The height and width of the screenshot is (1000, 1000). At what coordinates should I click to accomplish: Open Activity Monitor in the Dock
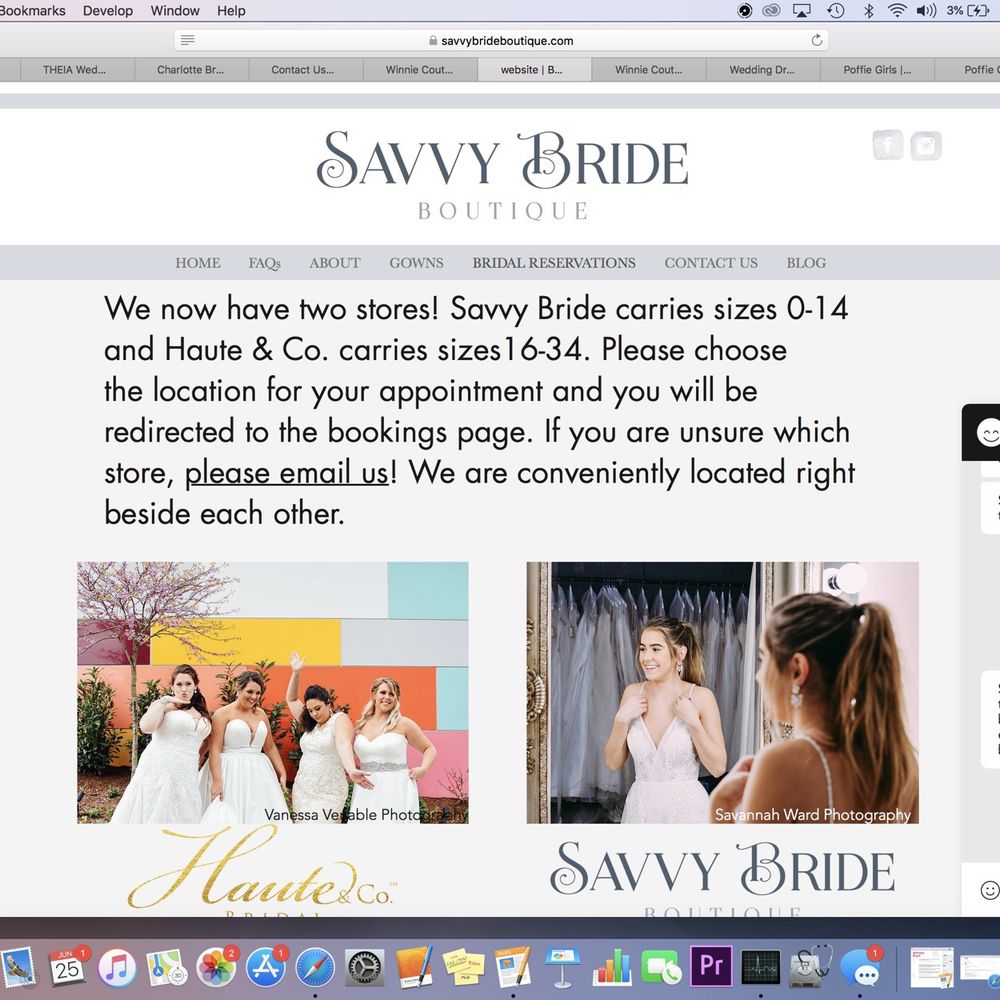click(761, 967)
